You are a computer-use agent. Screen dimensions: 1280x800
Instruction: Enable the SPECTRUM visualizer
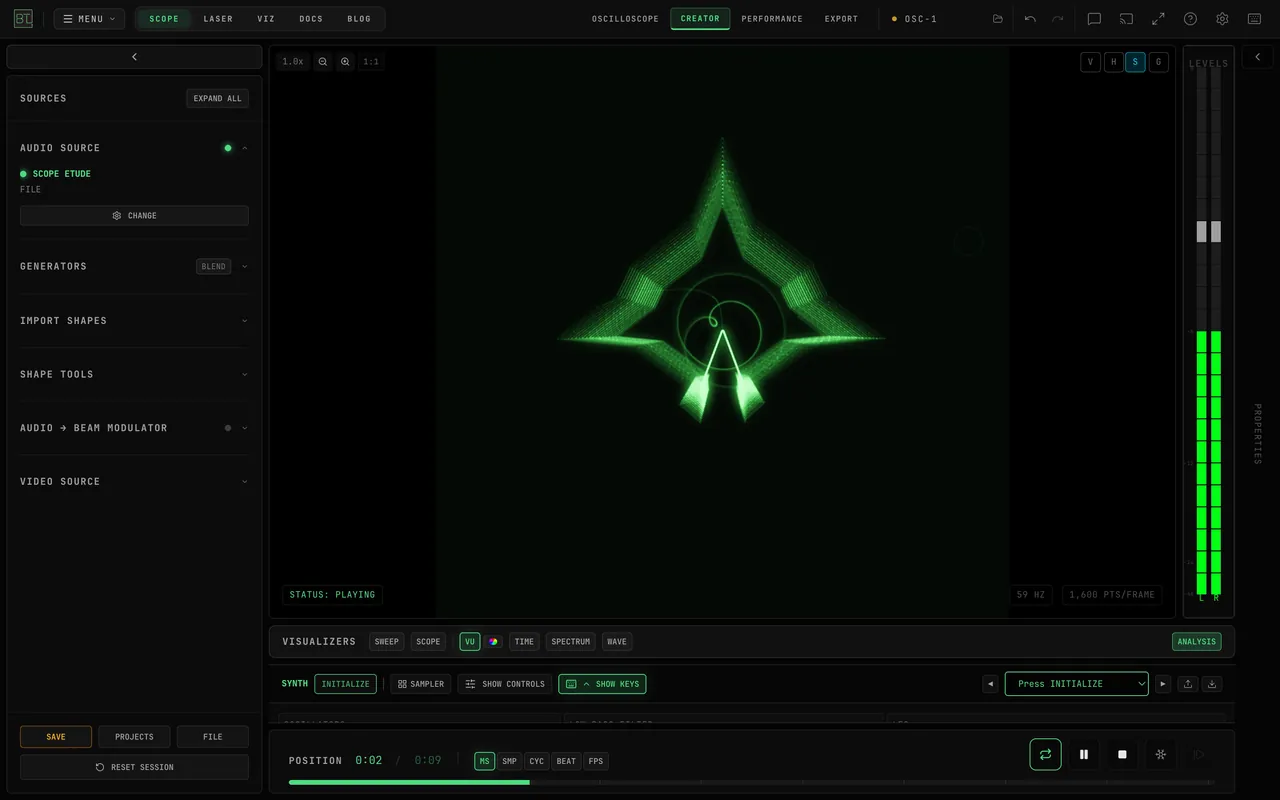tap(571, 642)
